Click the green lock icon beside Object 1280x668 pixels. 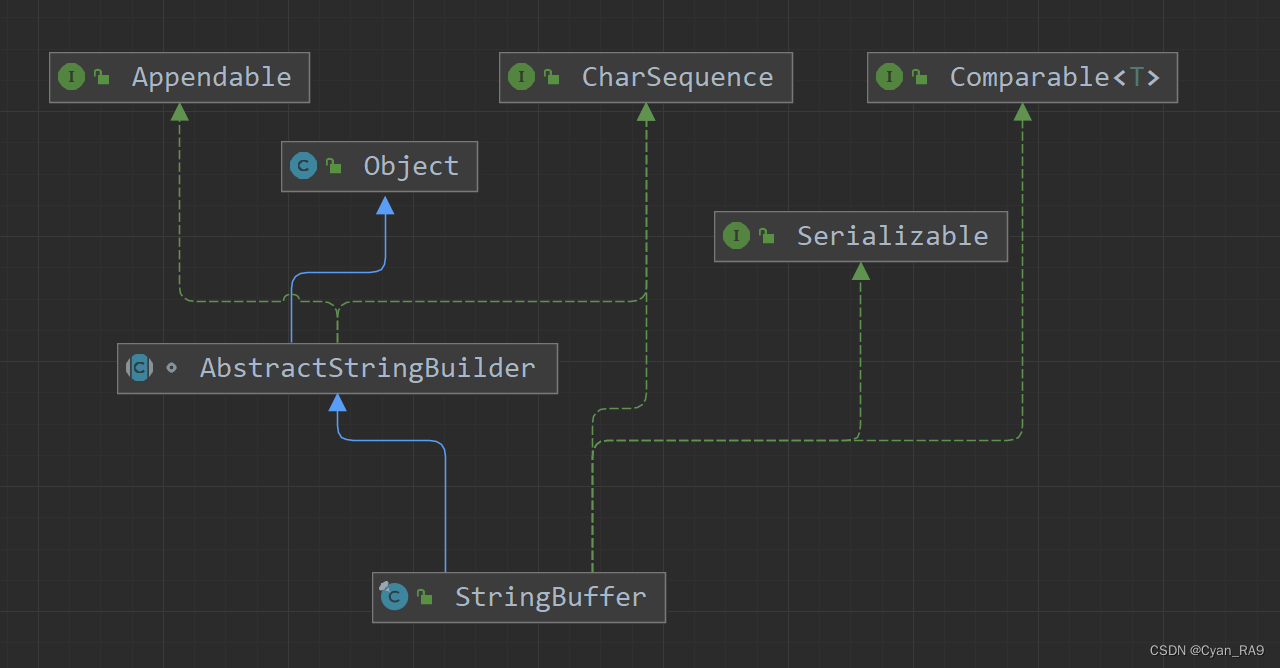pos(334,166)
